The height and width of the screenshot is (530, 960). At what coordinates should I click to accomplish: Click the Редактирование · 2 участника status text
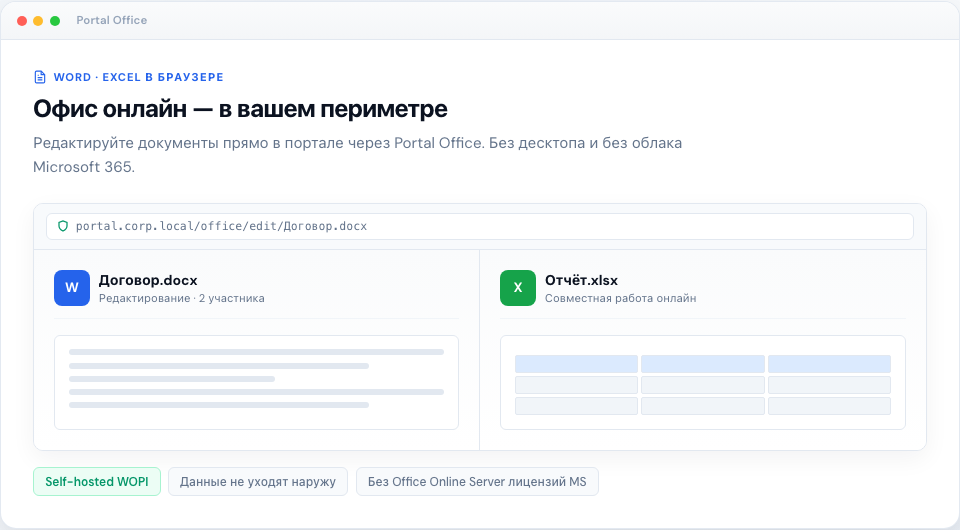(x=182, y=298)
